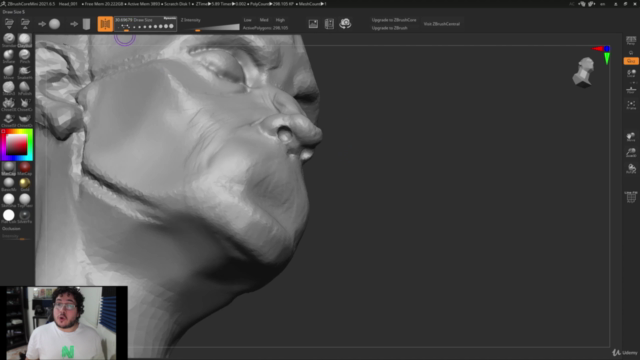Toggle Ambient Occlusion option
Viewport: 640px width, 360px height.
click(x=11, y=229)
